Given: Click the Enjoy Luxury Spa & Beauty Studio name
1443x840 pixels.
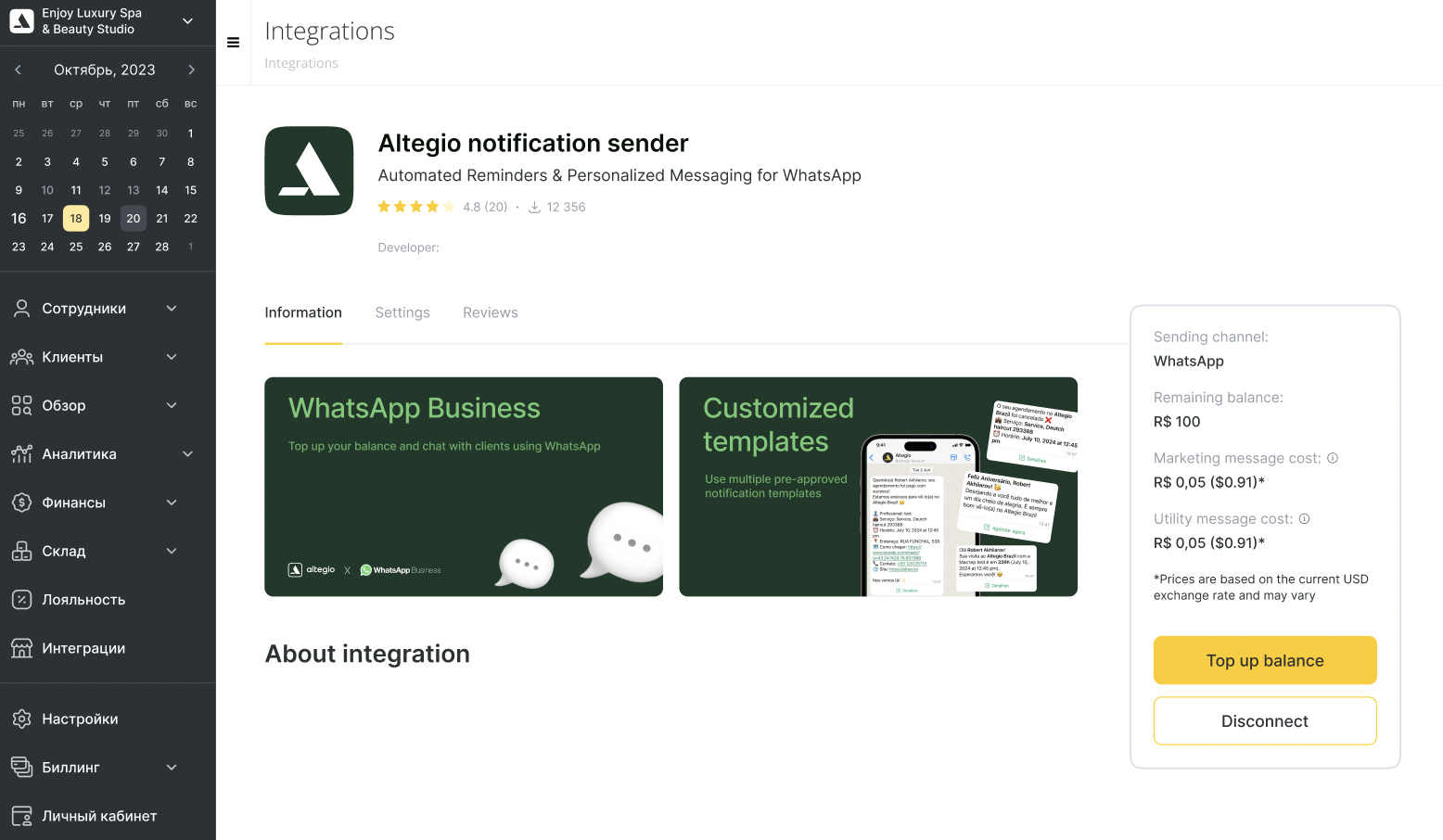Looking at the screenshot, I should [92, 21].
